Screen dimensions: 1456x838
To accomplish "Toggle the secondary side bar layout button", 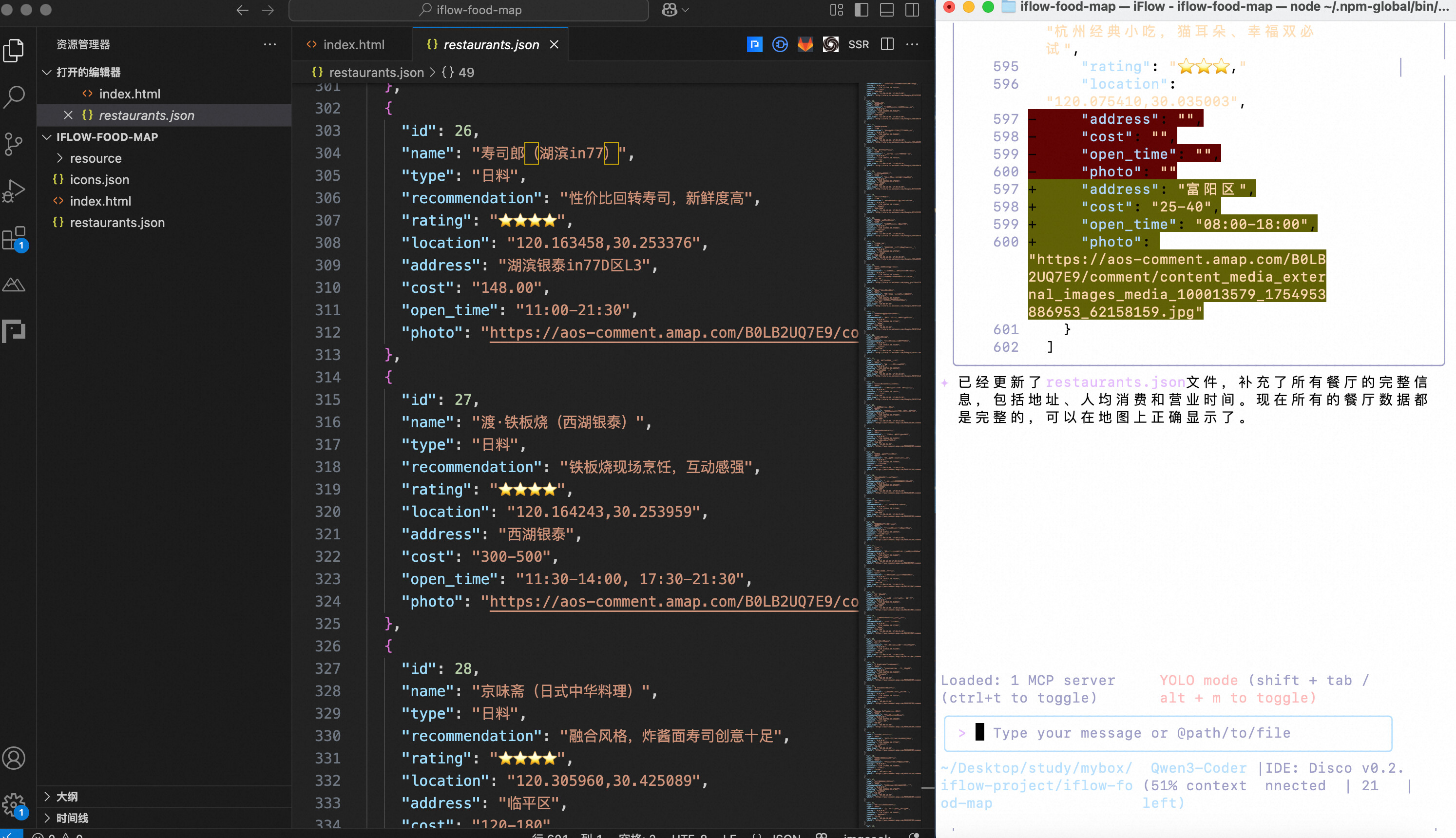I will tap(912, 10).
